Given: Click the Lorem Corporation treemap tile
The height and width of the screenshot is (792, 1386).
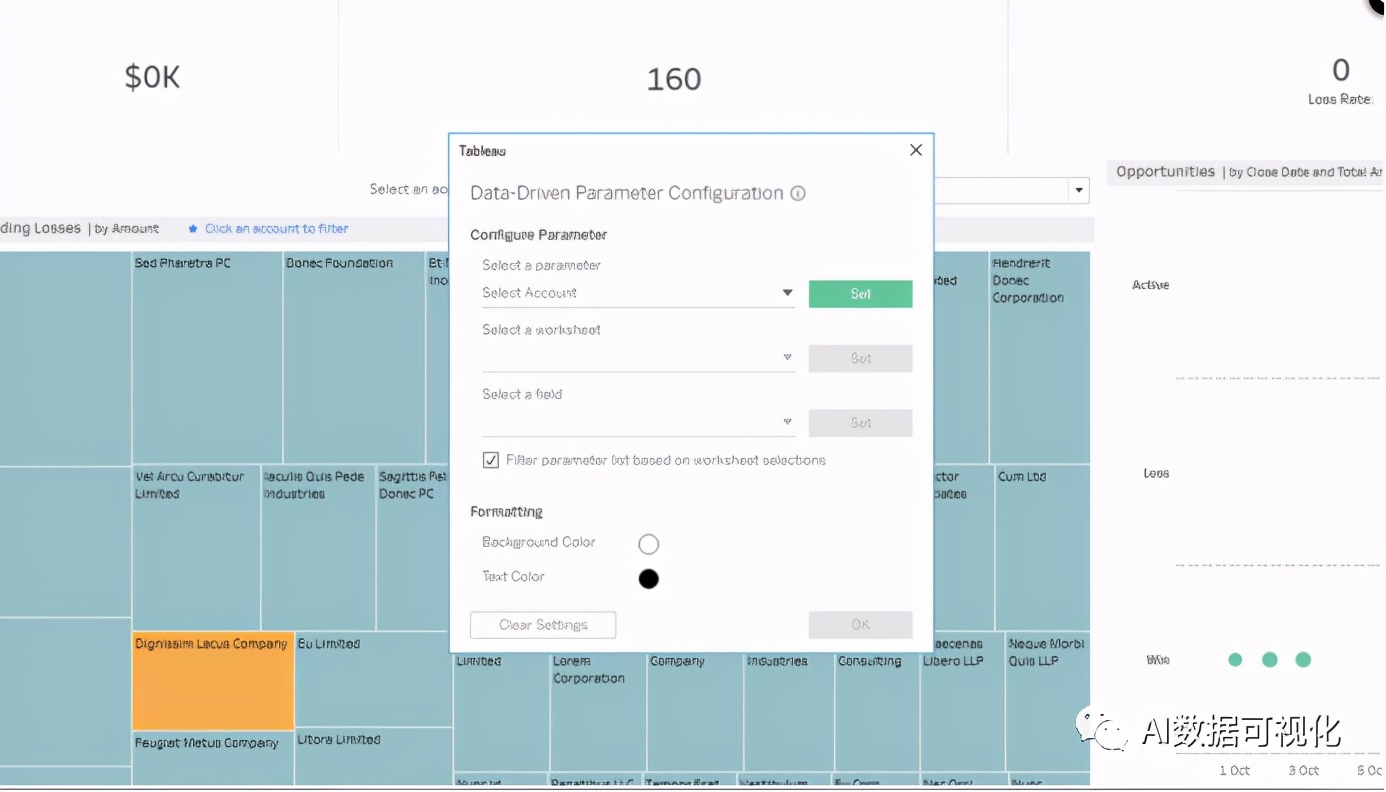Looking at the screenshot, I should 598,711.
